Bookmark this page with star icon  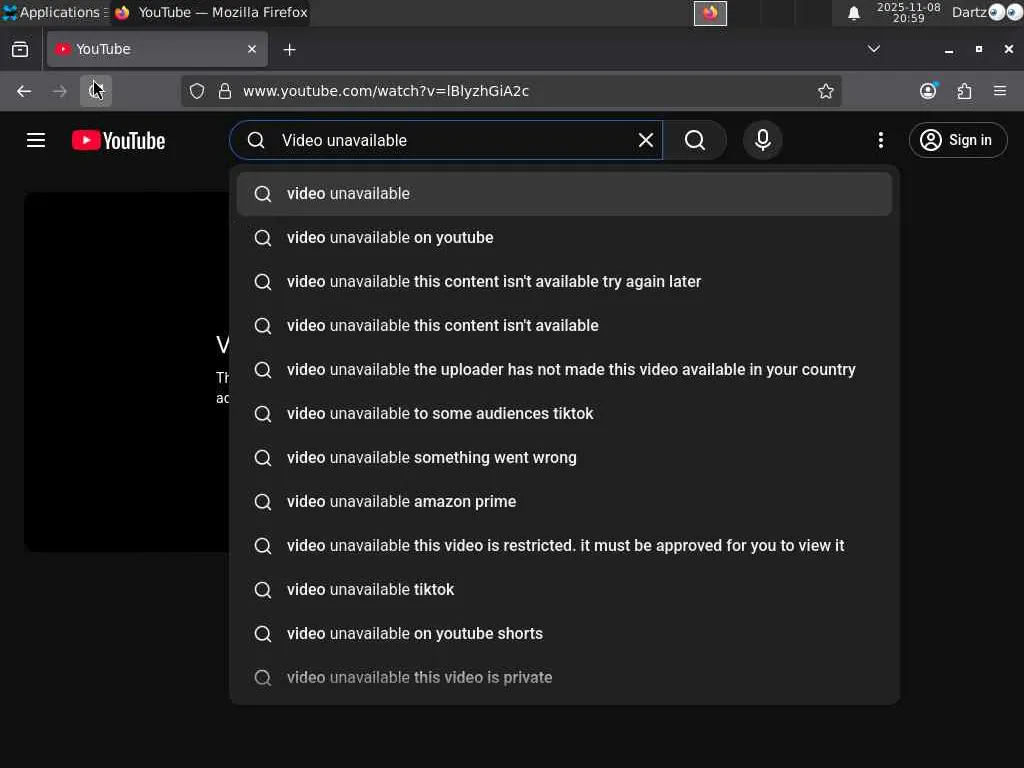coord(826,91)
